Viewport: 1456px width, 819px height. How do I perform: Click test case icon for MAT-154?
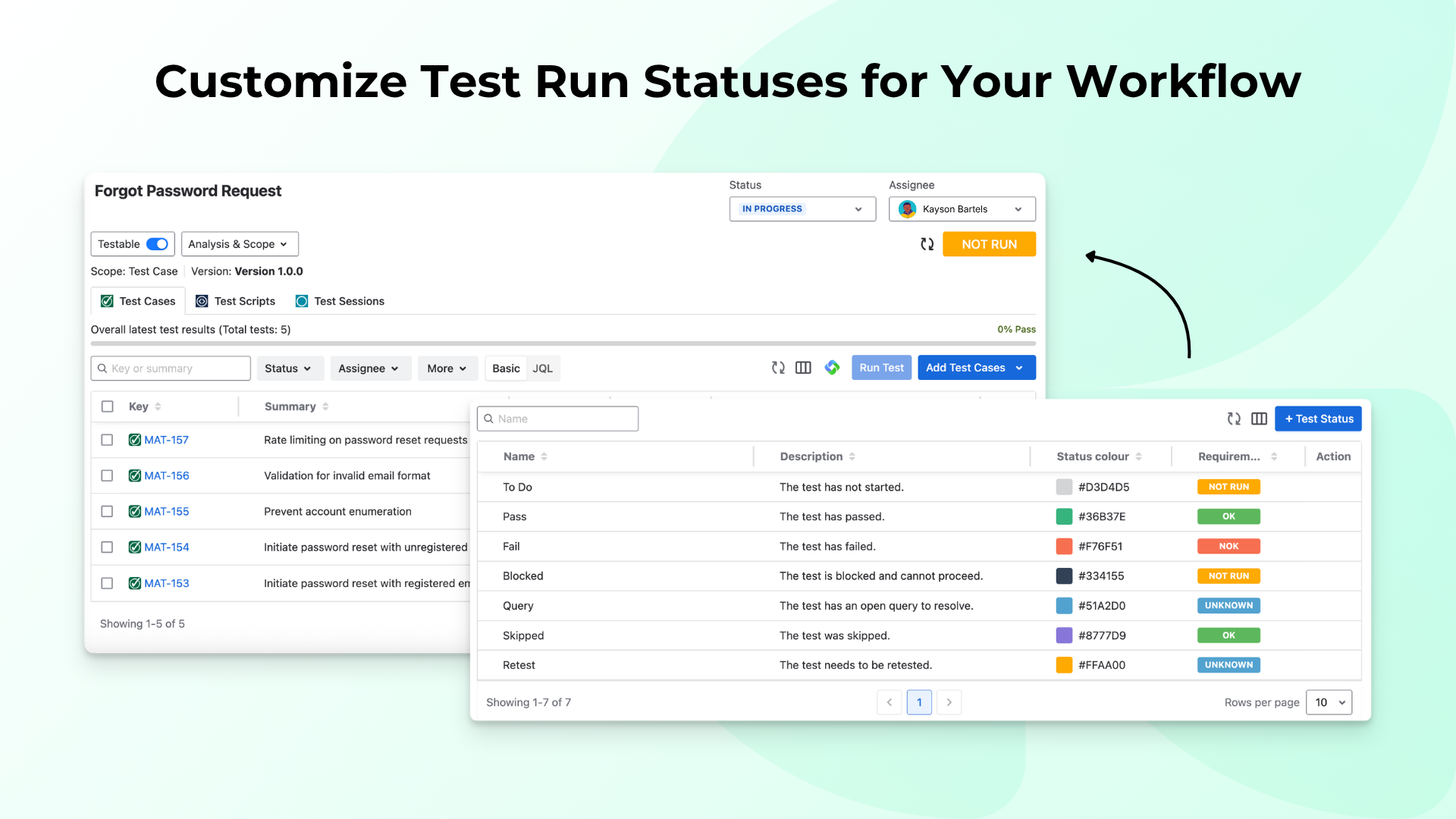click(134, 547)
